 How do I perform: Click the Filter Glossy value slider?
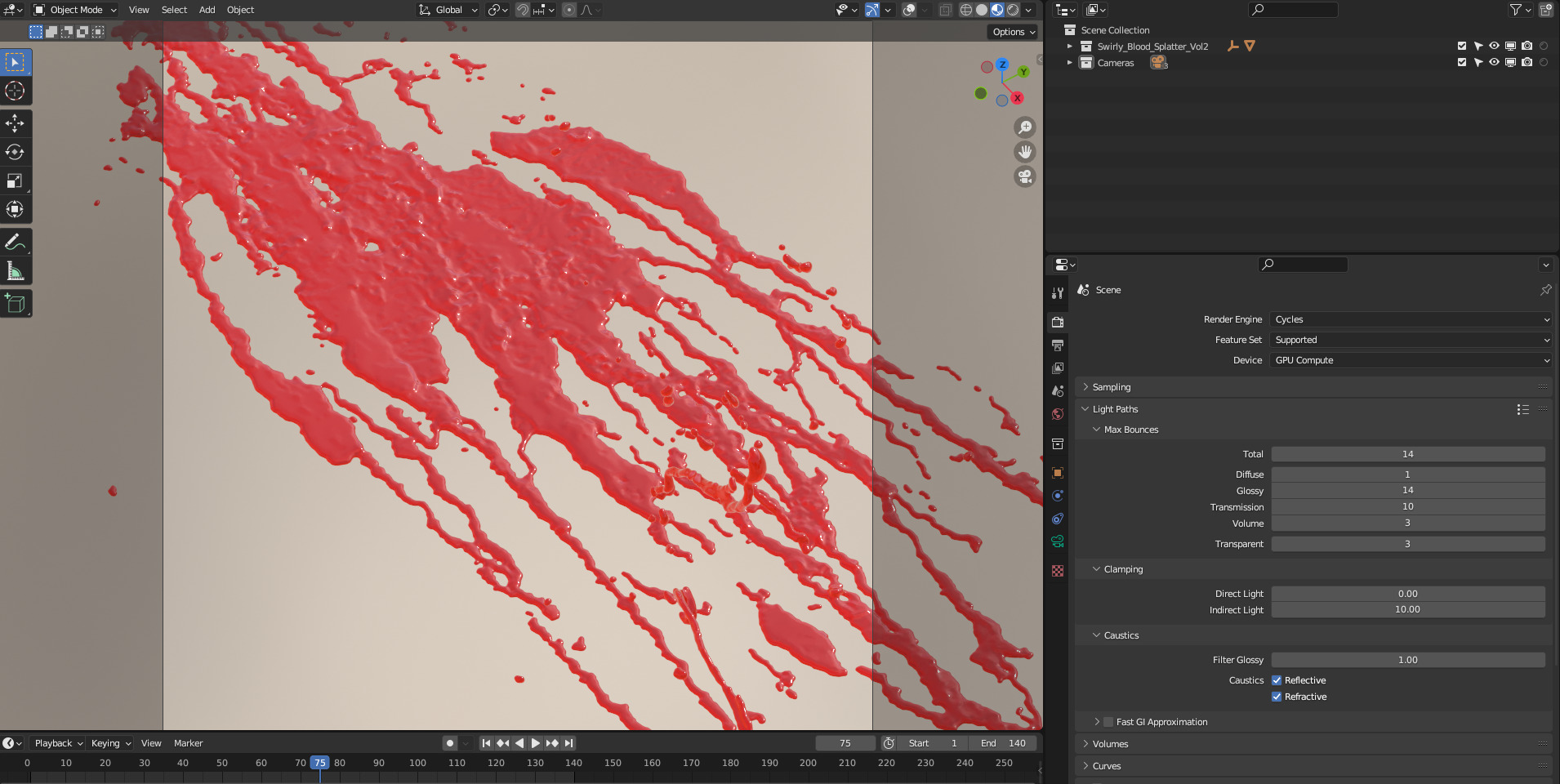[x=1407, y=660]
